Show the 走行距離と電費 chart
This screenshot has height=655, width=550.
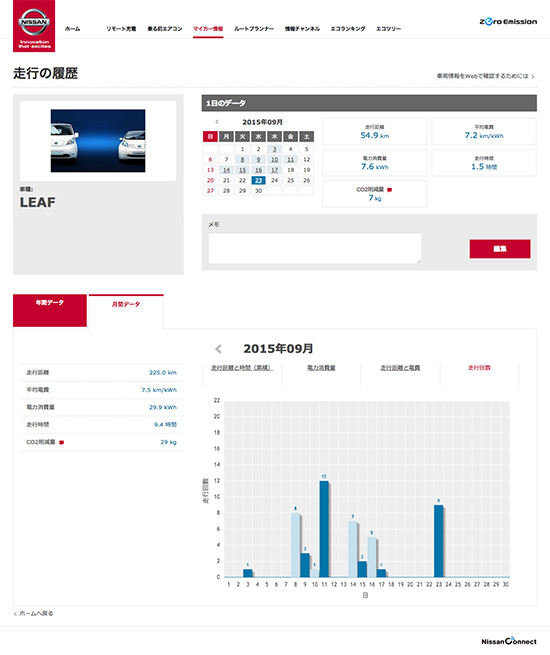(x=400, y=368)
